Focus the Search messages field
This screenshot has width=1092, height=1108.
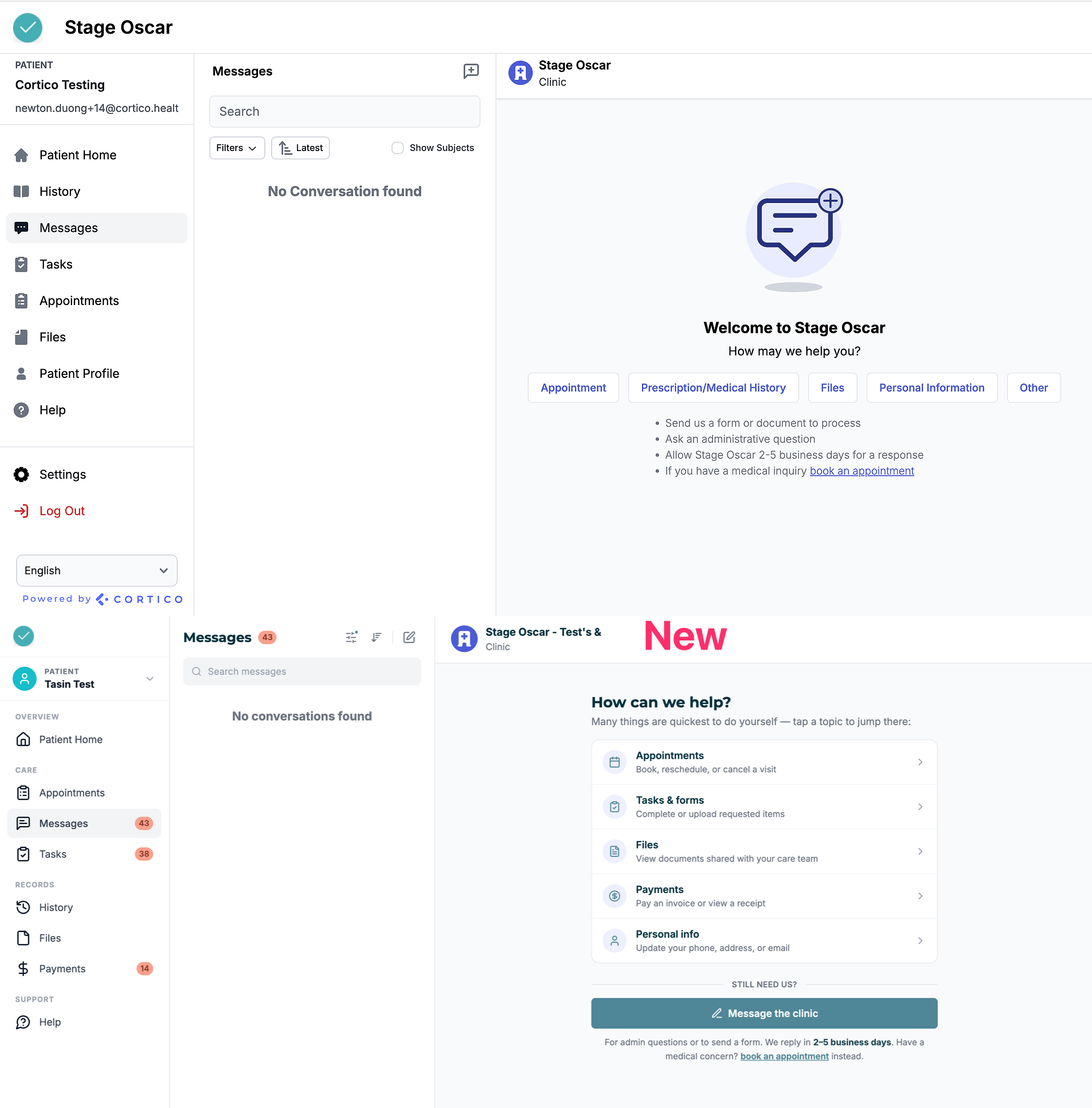pos(302,672)
